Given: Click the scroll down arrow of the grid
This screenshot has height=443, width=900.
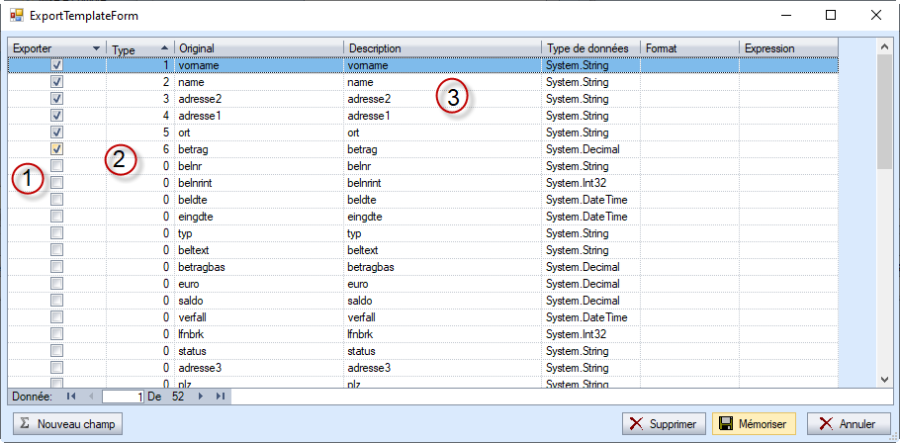Looking at the screenshot, I should point(883,379).
